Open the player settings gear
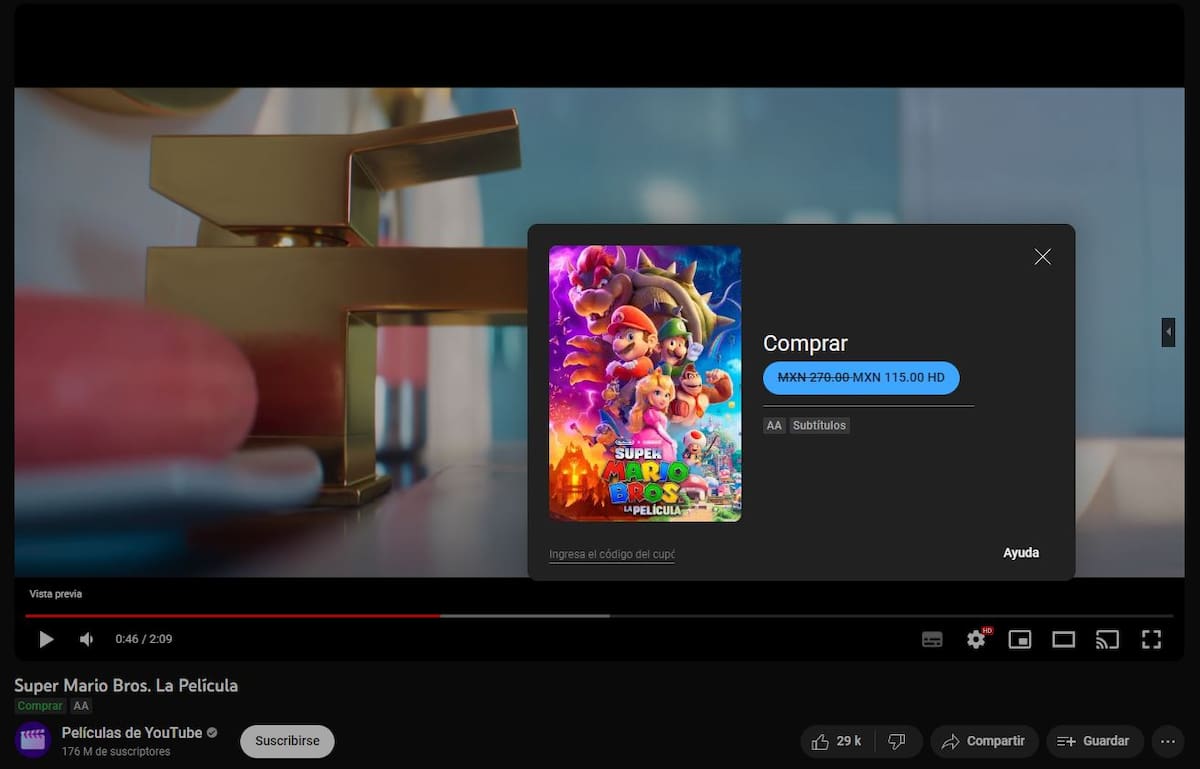 click(976, 639)
